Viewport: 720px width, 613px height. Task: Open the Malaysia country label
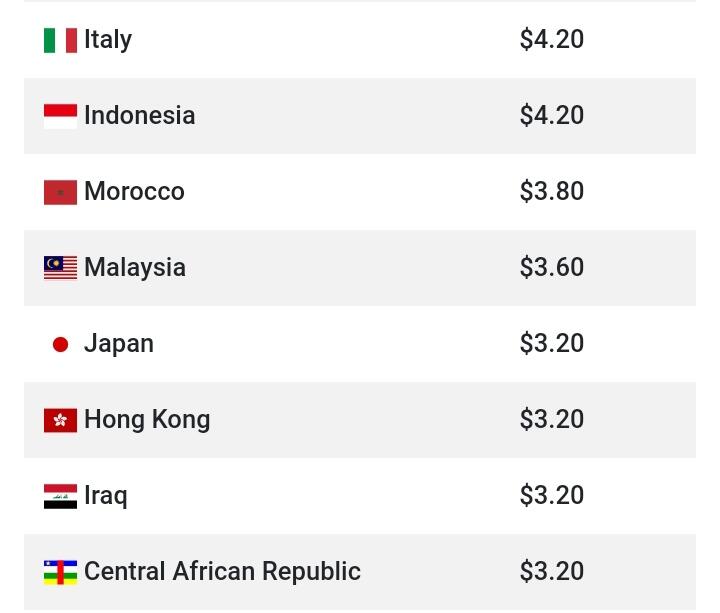coord(135,267)
